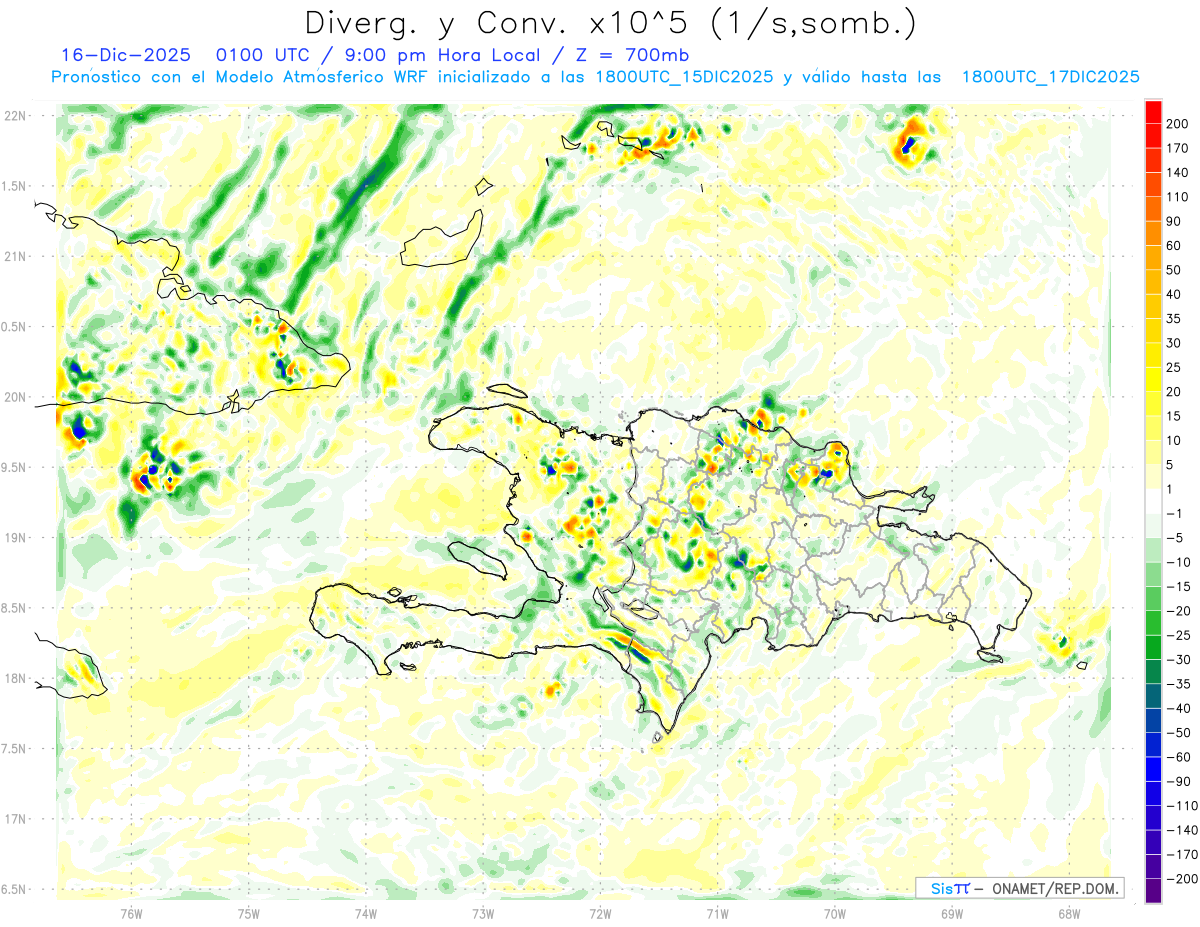Click the "75W" longitude label
Image resolution: width=1200 pixels, height=927 pixels.
[x=249, y=912]
